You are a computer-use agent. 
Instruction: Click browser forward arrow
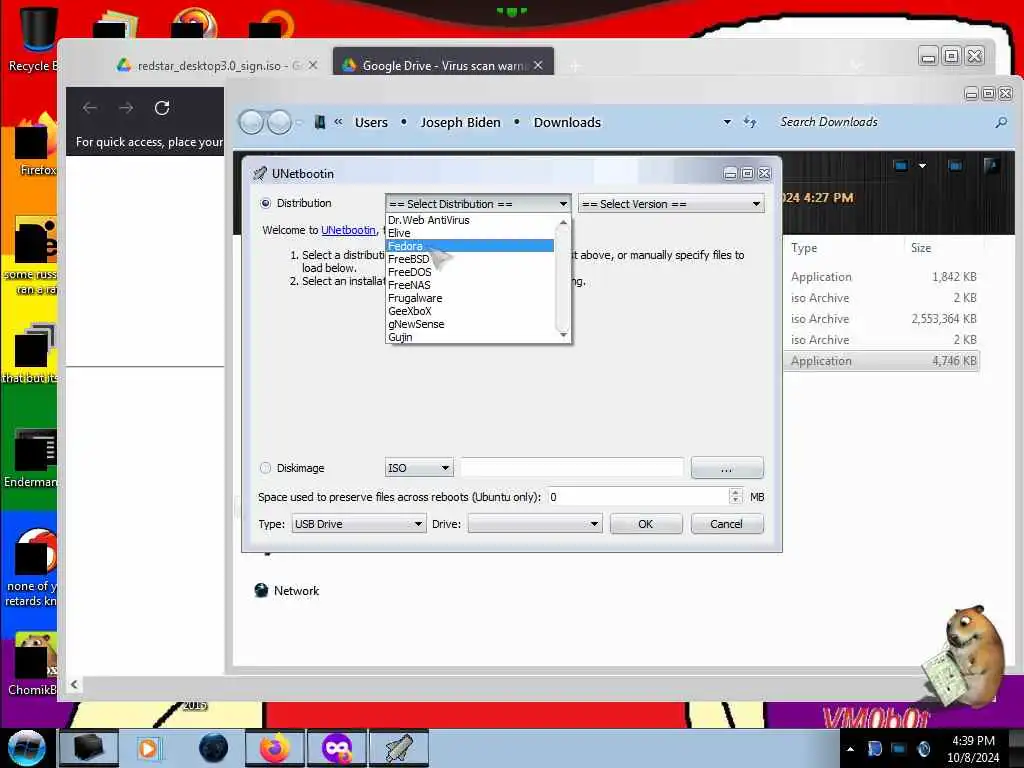(126, 108)
